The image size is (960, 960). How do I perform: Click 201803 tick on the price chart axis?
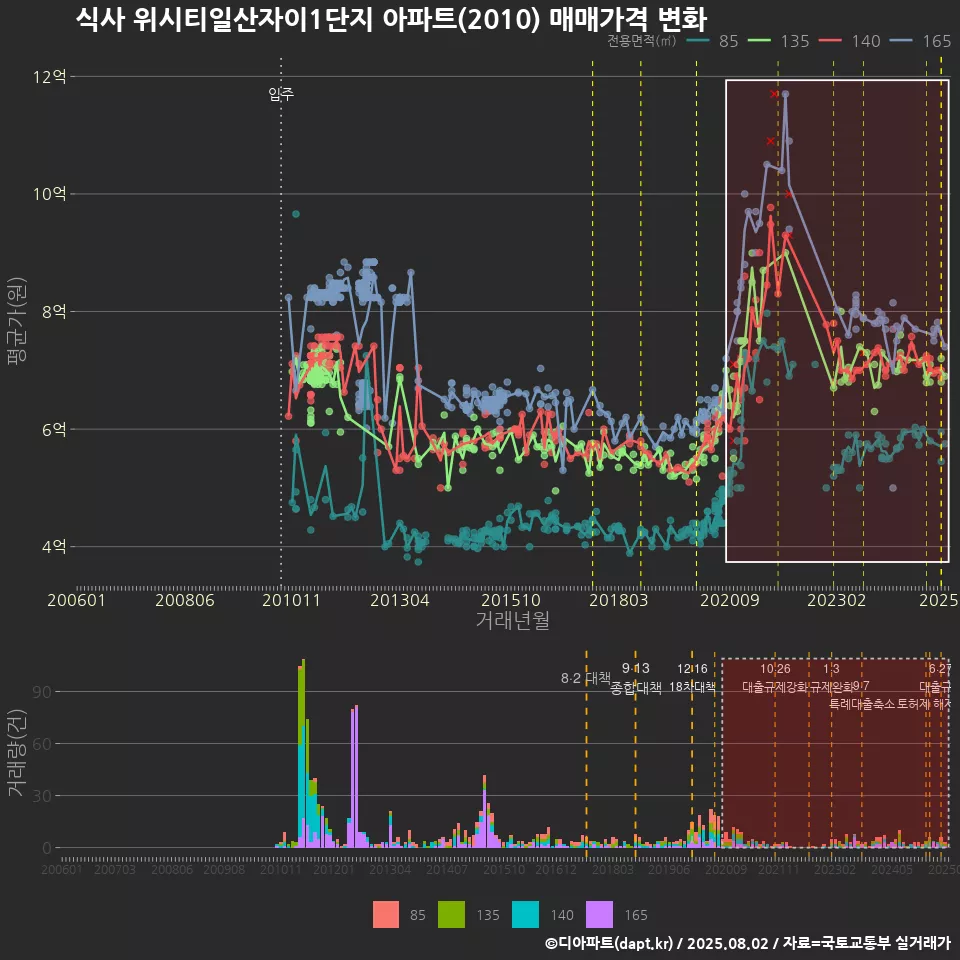(x=618, y=600)
